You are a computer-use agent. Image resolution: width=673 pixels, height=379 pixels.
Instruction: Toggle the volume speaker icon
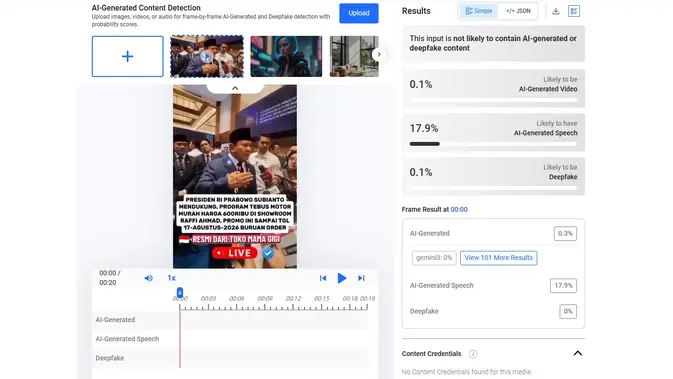[149, 278]
